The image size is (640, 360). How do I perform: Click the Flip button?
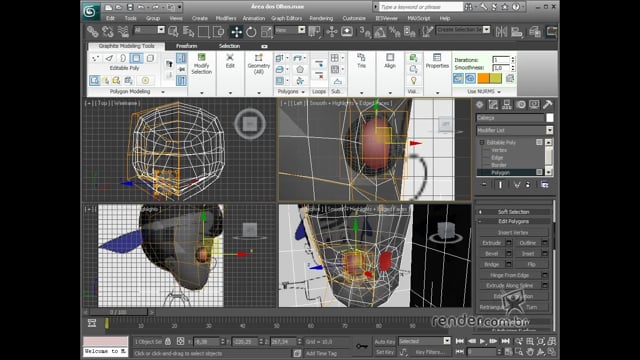click(x=531, y=264)
